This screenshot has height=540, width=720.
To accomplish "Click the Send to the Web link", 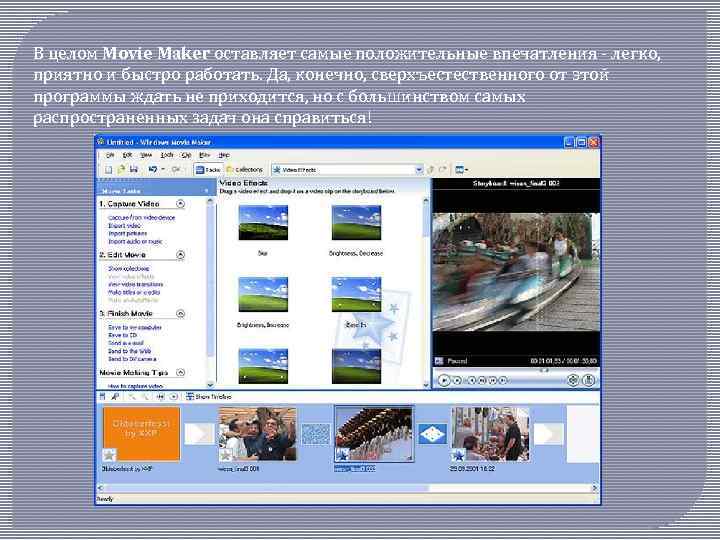I will tap(129, 351).
